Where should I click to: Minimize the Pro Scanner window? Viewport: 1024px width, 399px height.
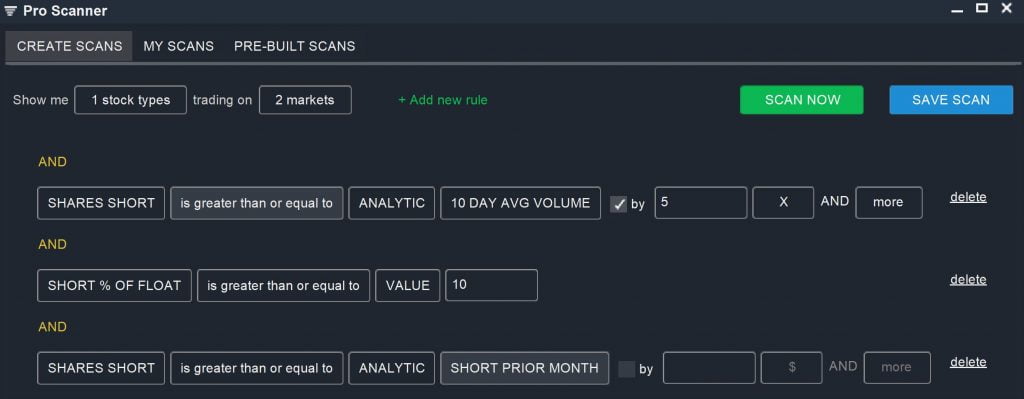(957, 11)
